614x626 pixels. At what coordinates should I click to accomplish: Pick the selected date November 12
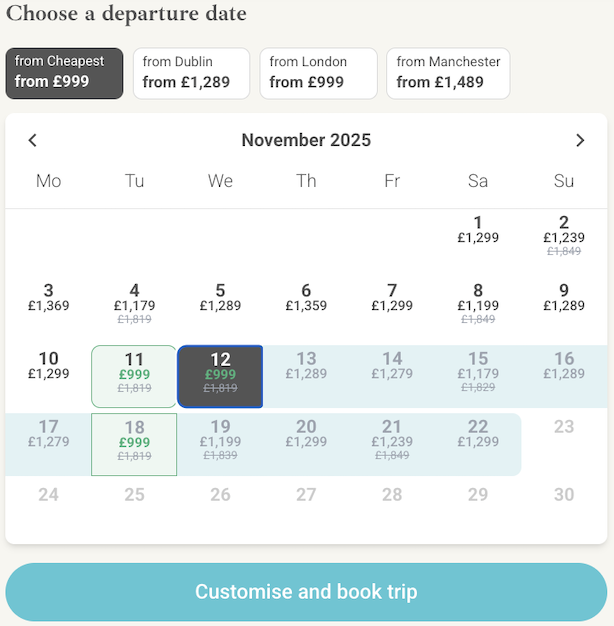[220, 376]
